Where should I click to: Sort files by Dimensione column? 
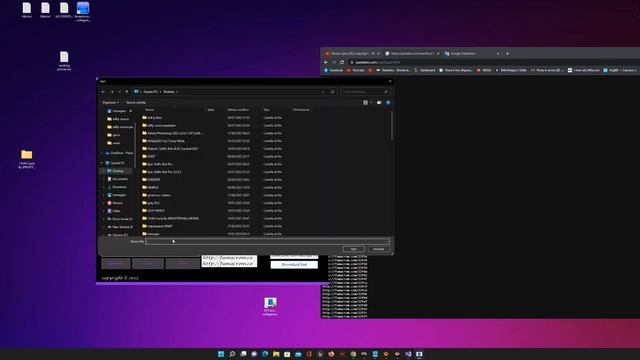301,110
